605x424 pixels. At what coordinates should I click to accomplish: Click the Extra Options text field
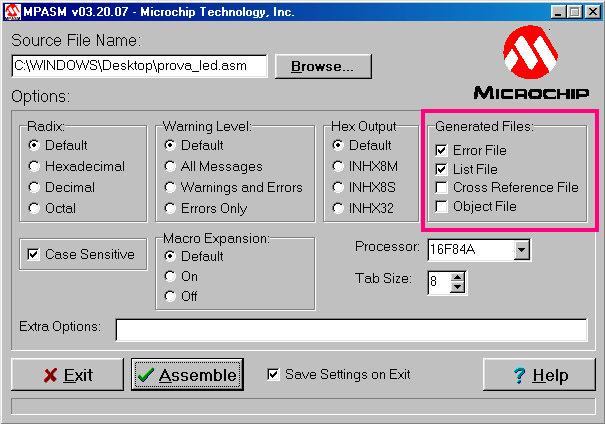pyautogui.click(x=352, y=330)
